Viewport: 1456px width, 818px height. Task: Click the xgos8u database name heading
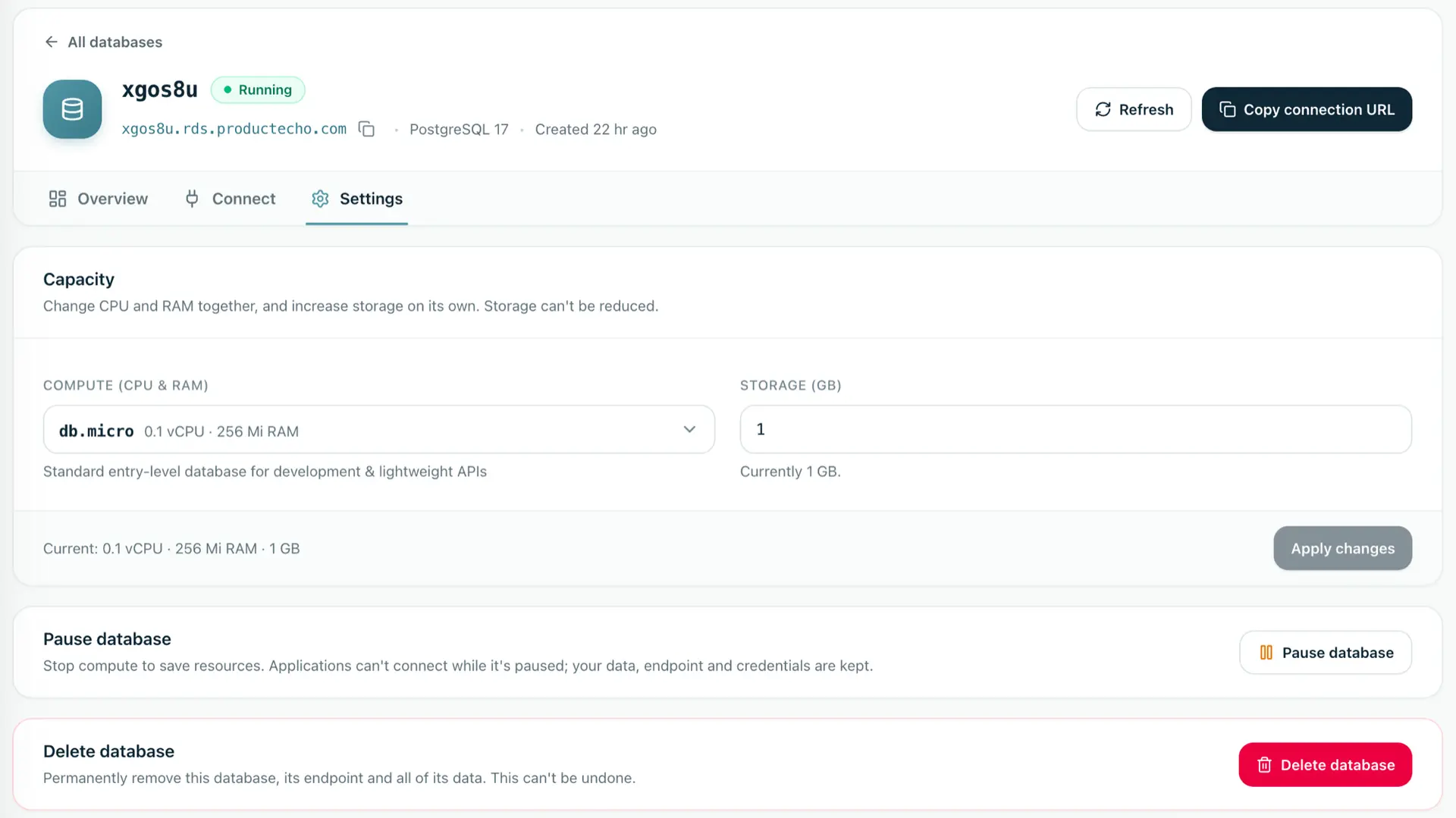pos(159,89)
